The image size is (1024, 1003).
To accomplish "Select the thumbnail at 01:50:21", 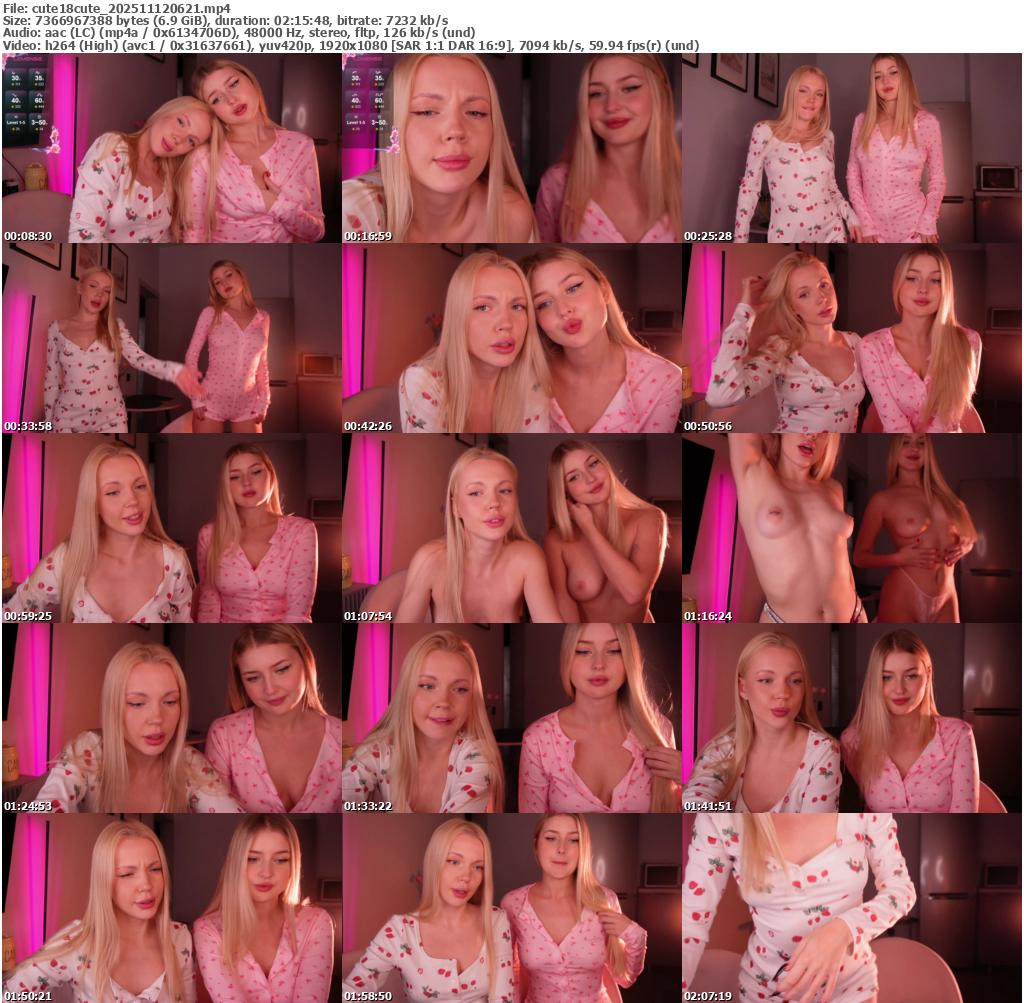I will pos(171,908).
